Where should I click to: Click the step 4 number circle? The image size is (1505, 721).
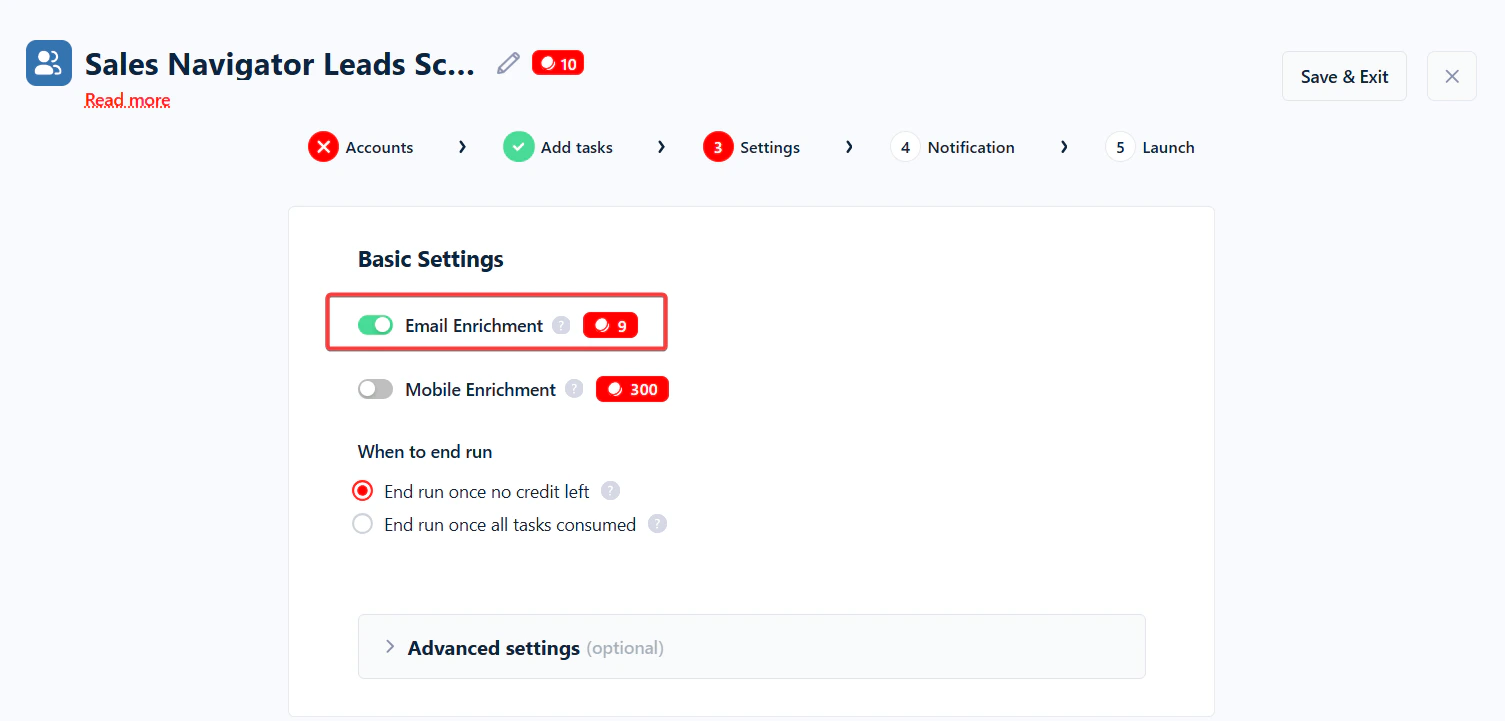905,147
